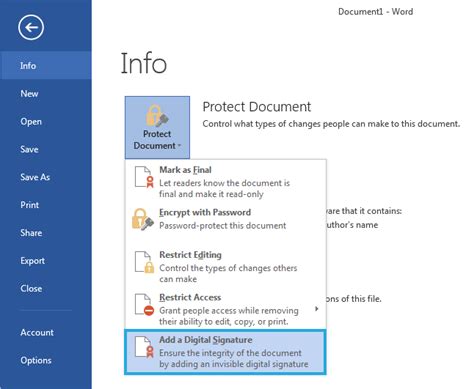Click the Restrict Editing page lock icon
The image size is (474, 389).
144,262
